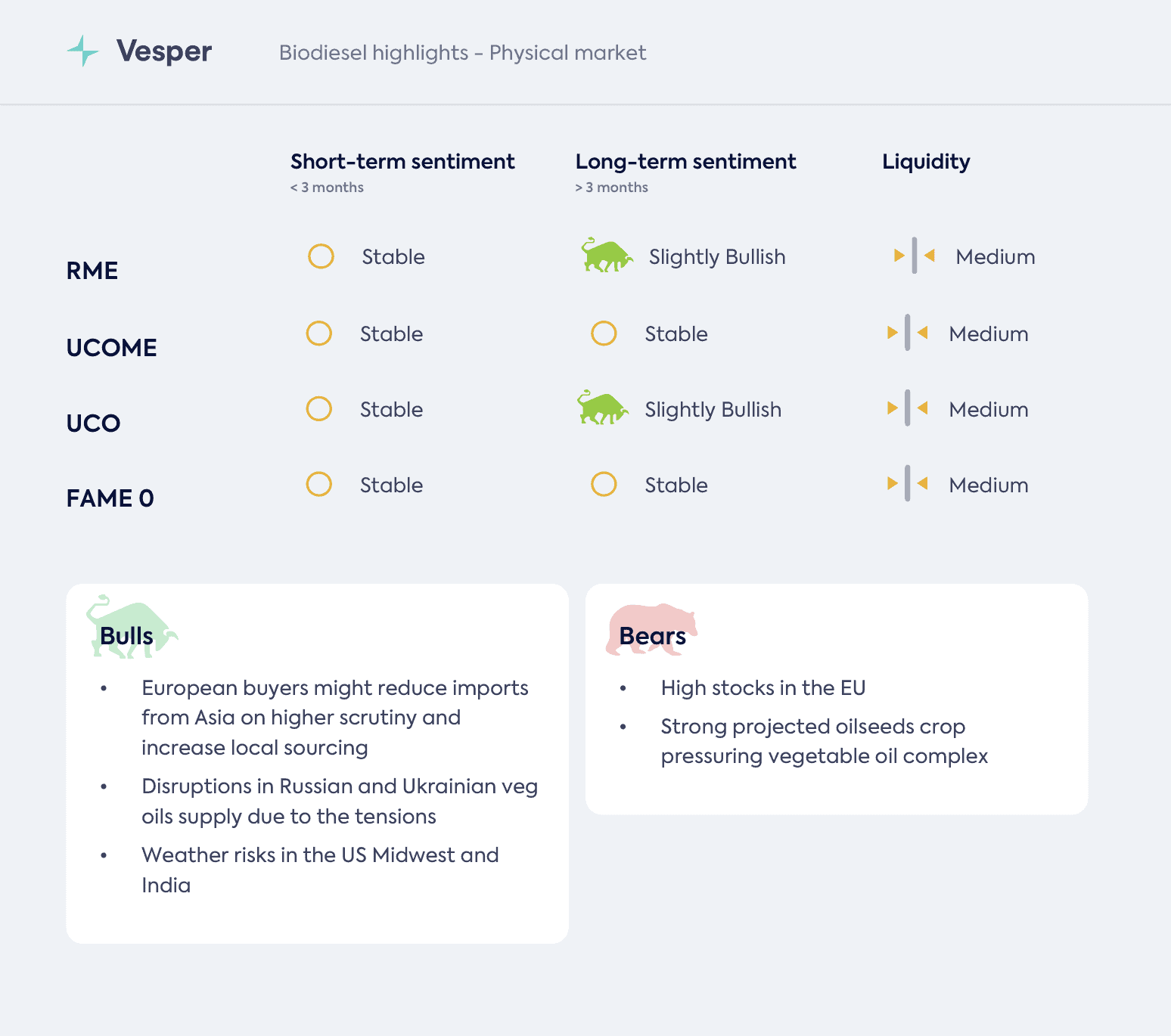Click the RME medium liquidity arrows icon
Image resolution: width=1171 pixels, height=1036 pixels.
point(915,256)
